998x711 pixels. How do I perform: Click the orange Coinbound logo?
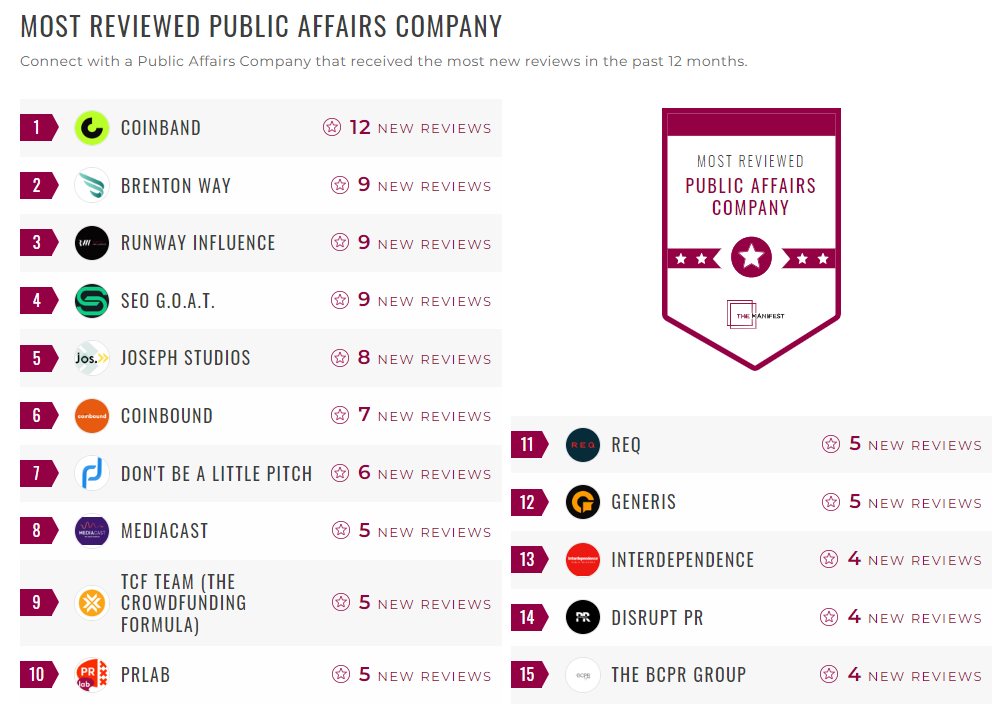click(x=91, y=416)
